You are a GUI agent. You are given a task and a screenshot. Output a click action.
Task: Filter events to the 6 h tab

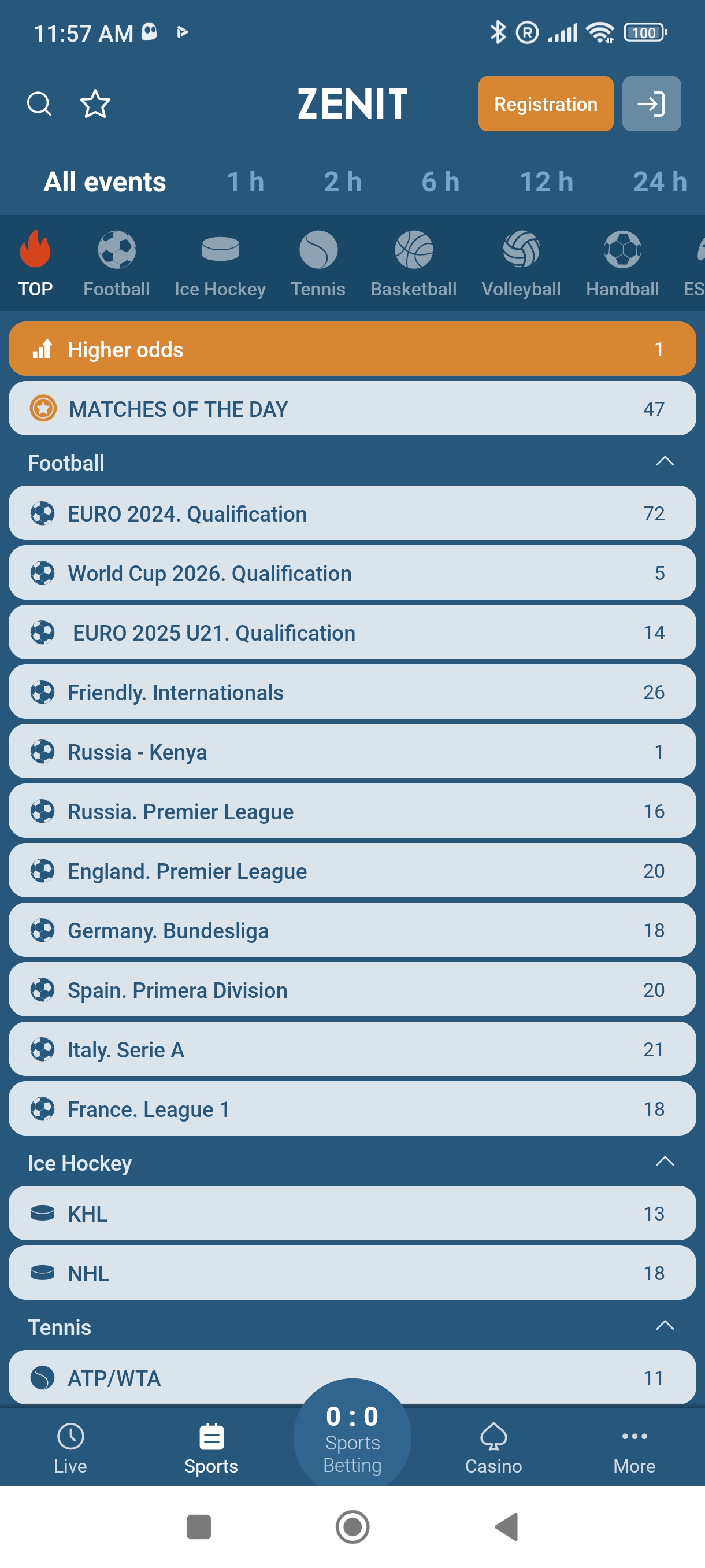tap(440, 182)
